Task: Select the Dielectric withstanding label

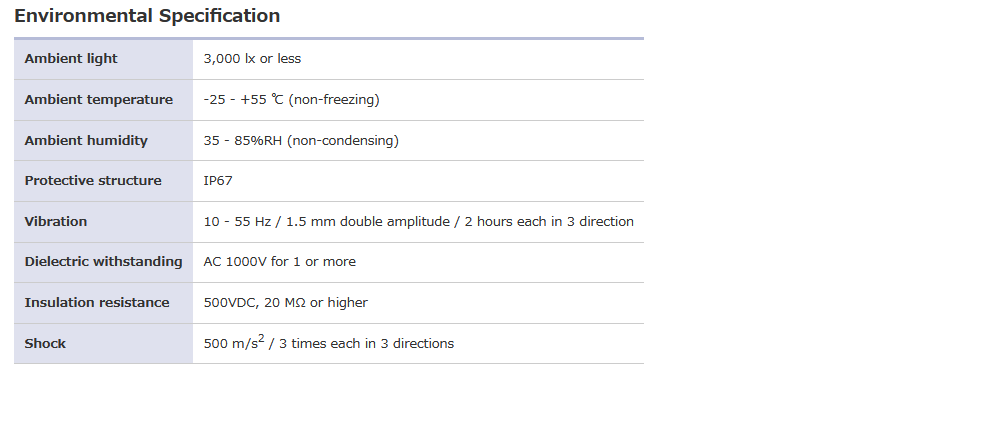Action: pyautogui.click(x=103, y=262)
